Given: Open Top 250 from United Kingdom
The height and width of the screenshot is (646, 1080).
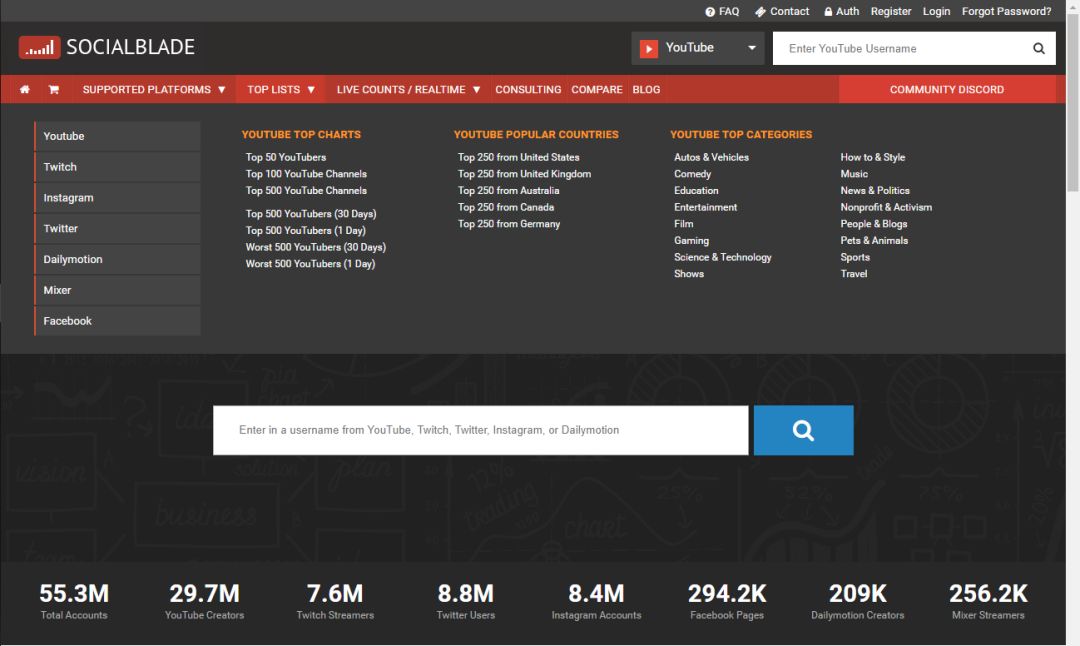Looking at the screenshot, I should click(x=524, y=174).
